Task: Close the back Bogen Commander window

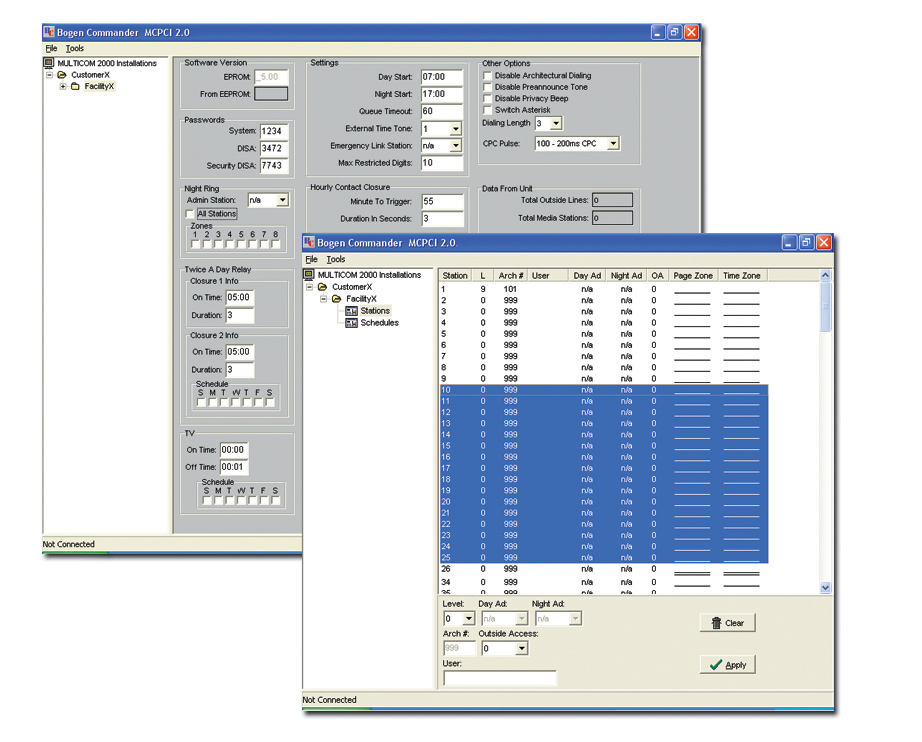Action: click(692, 32)
